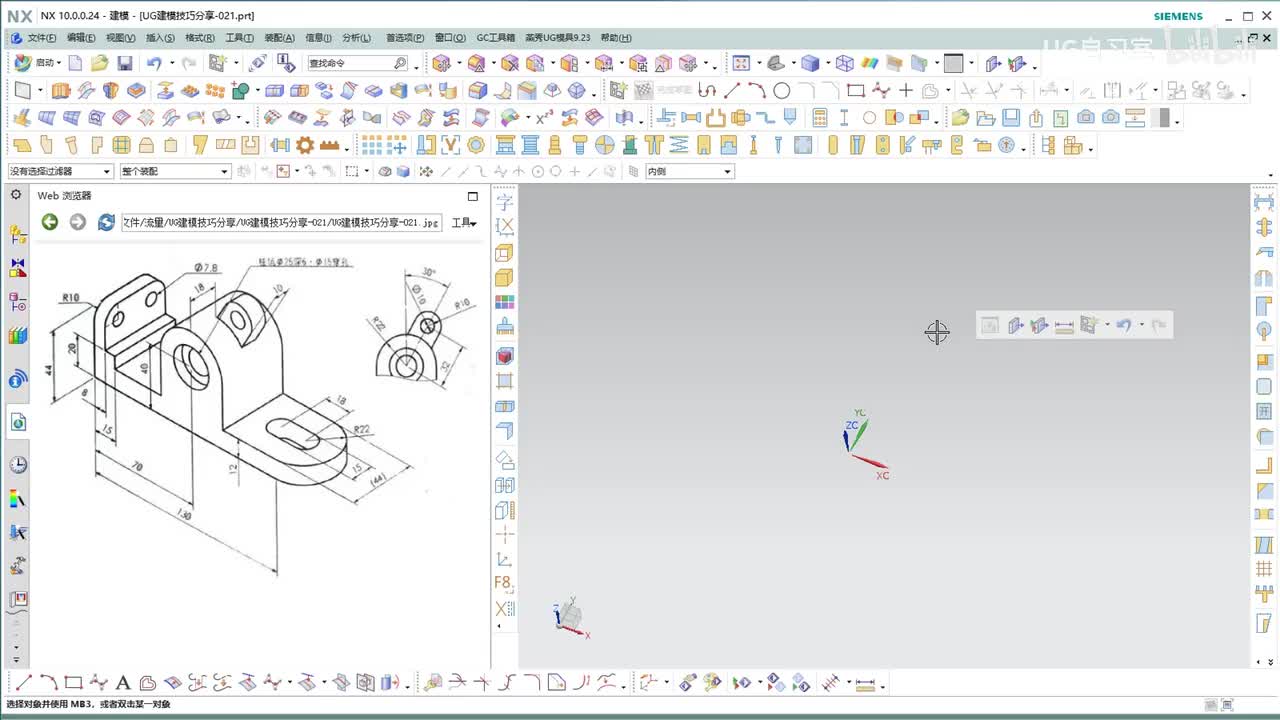Select the Point plus tool in top toolbar
Image resolution: width=1280 pixels, height=720 pixels.
906,90
